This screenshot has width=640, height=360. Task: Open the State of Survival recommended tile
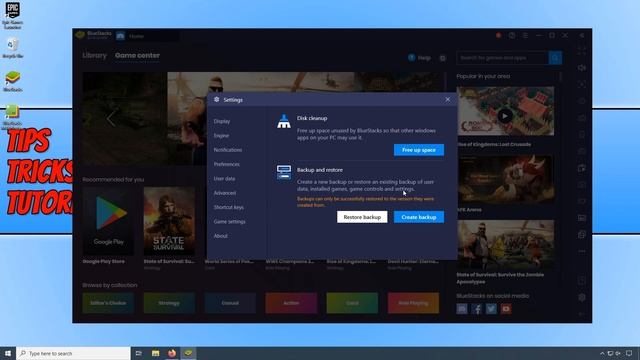coord(169,221)
